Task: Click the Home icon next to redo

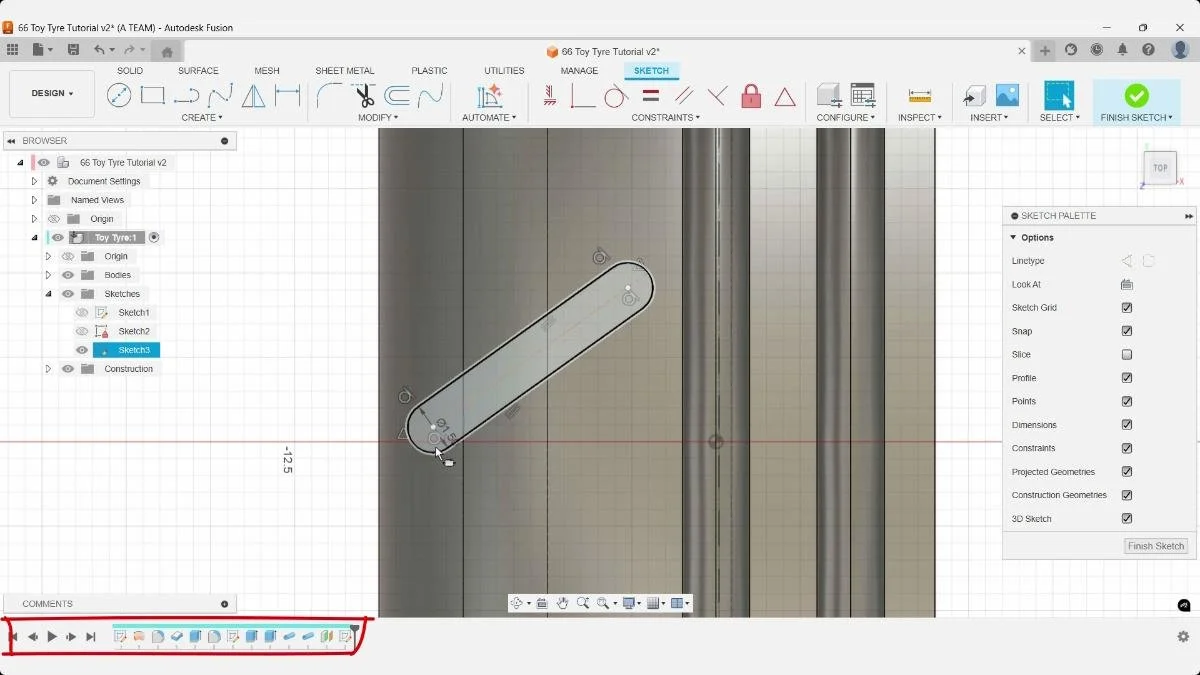Action: (167, 52)
